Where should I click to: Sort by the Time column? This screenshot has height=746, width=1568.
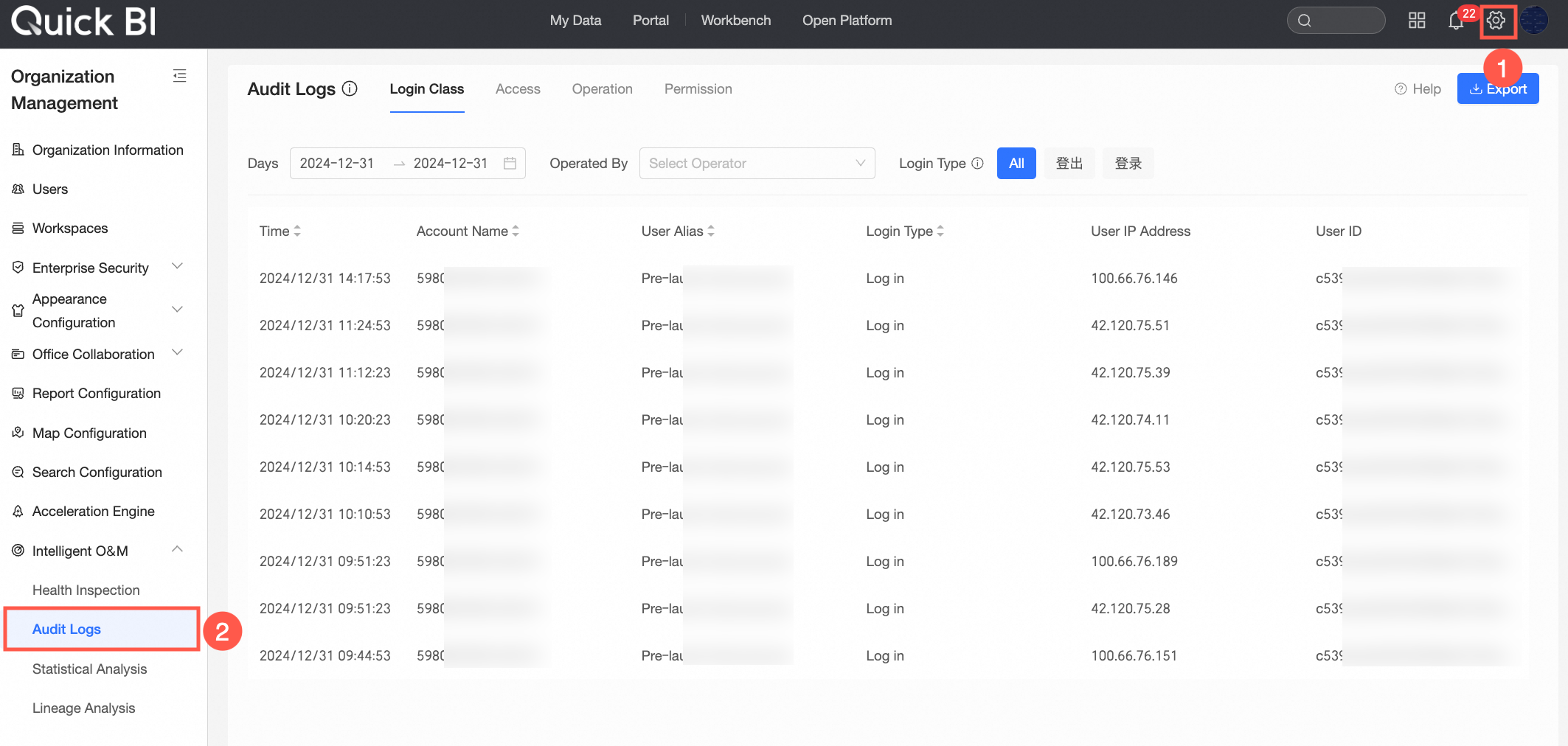[280, 231]
